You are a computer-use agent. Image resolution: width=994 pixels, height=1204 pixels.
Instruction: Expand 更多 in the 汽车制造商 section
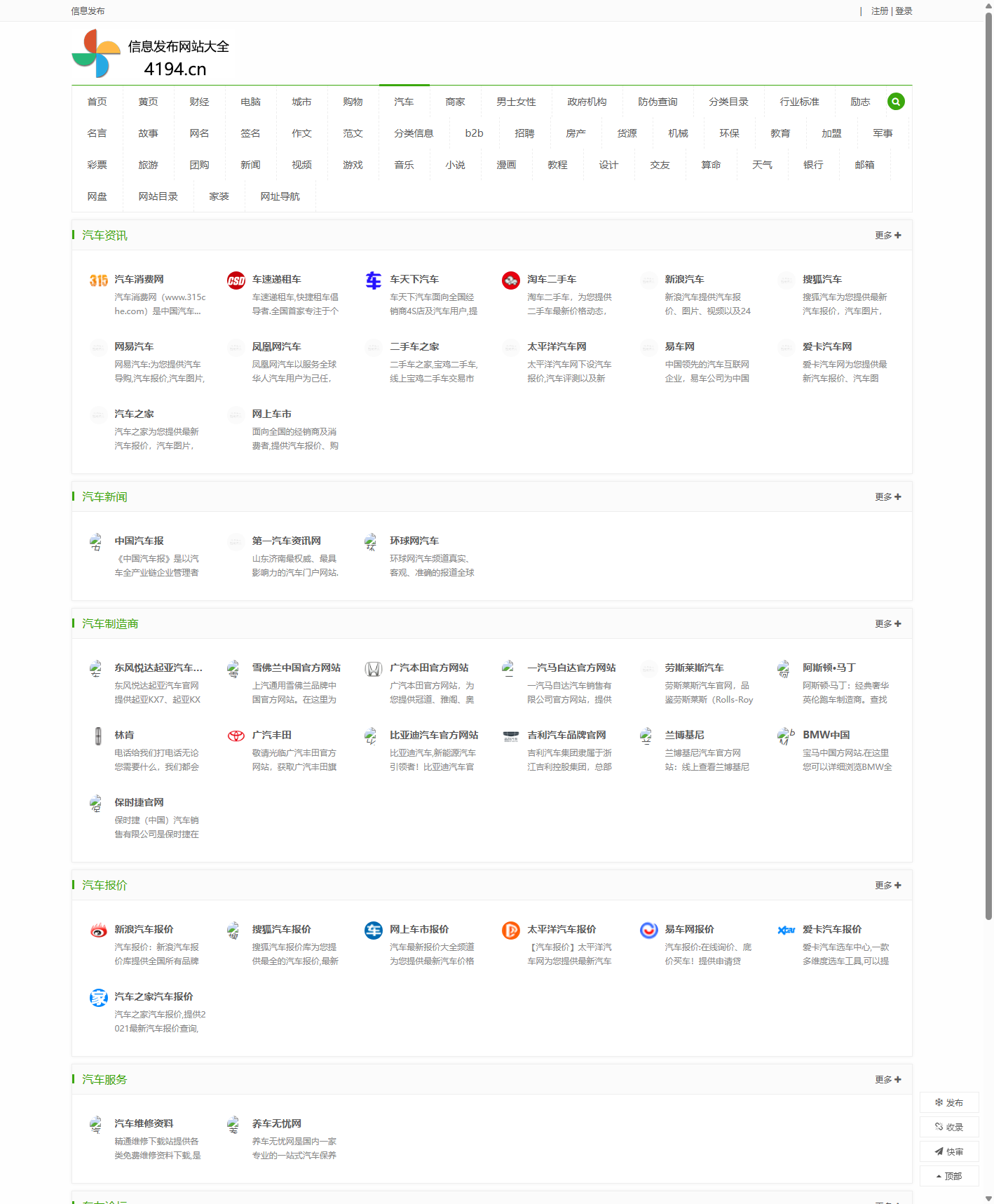[x=887, y=624]
